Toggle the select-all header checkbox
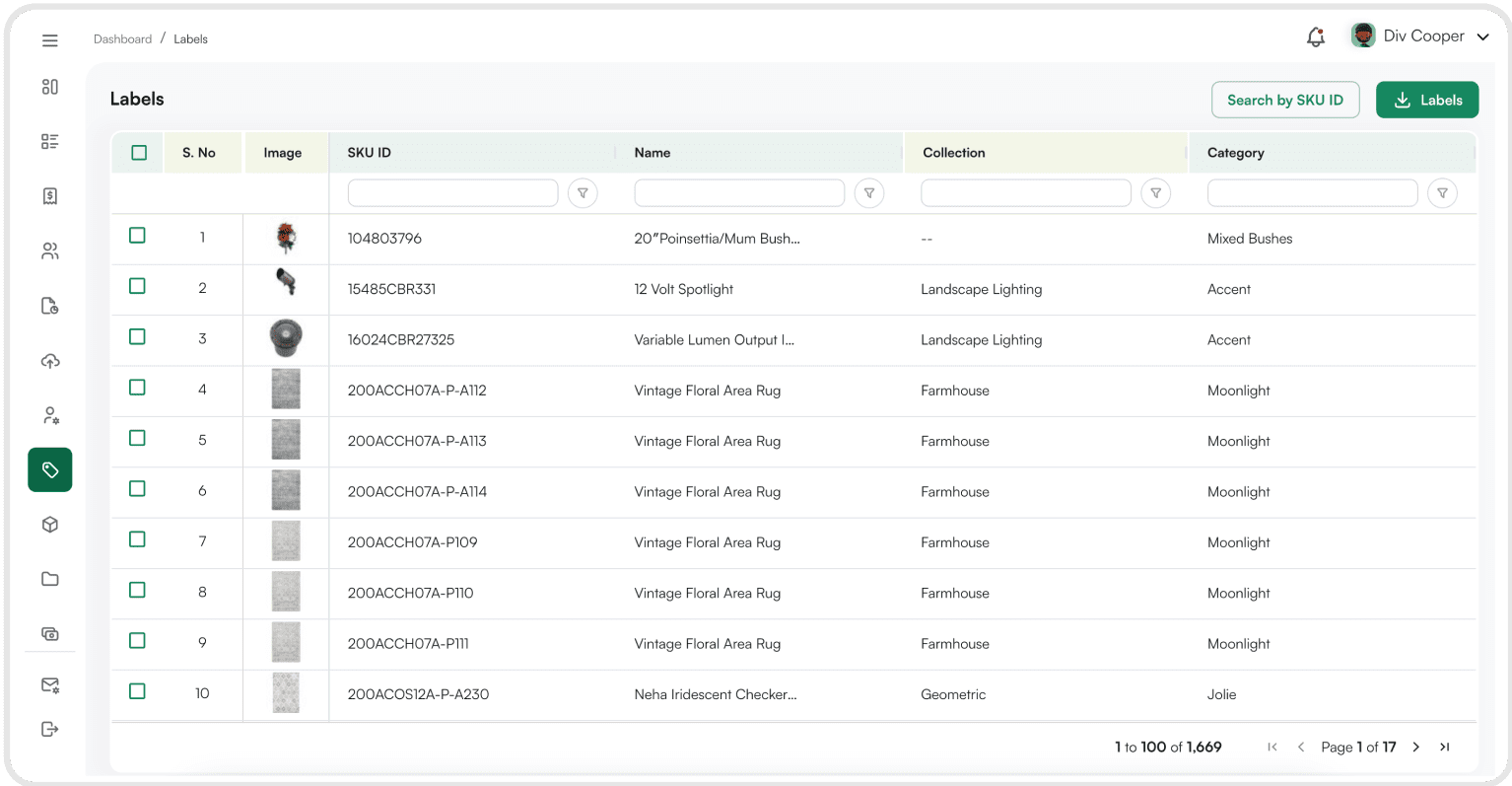Screen dimensions: 1512x786 pyautogui.click(x=139, y=153)
